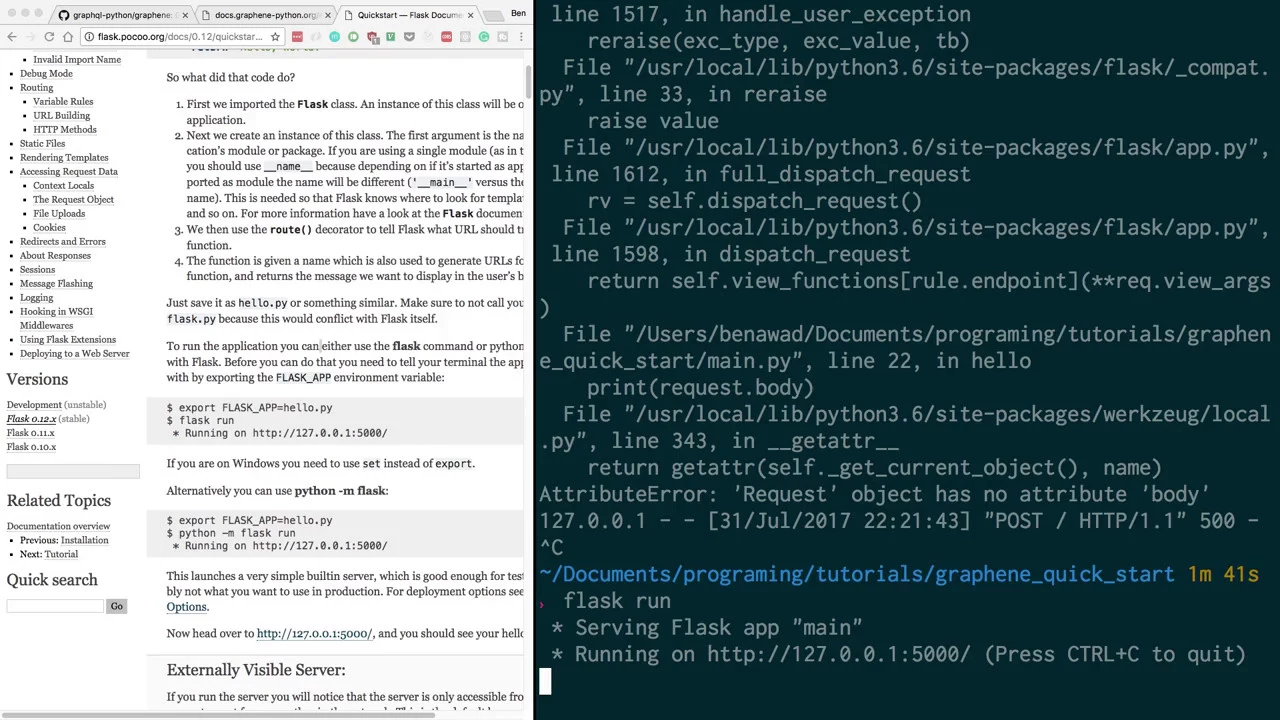1280x720 pixels.
Task: Select the Quickstart — Flask Documentation tab
Action: click(x=409, y=15)
